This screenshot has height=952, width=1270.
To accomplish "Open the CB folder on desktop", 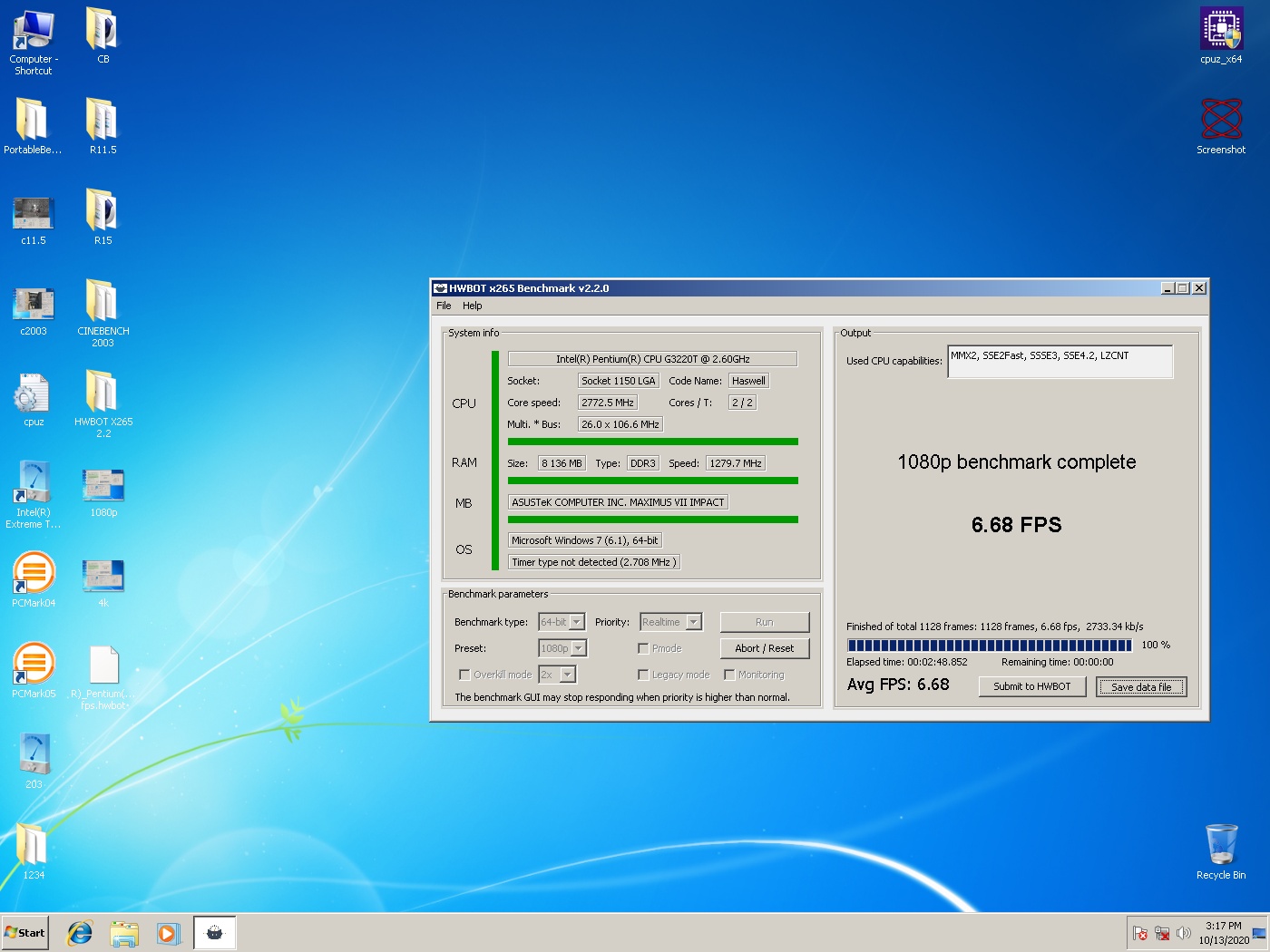I will (x=103, y=35).
